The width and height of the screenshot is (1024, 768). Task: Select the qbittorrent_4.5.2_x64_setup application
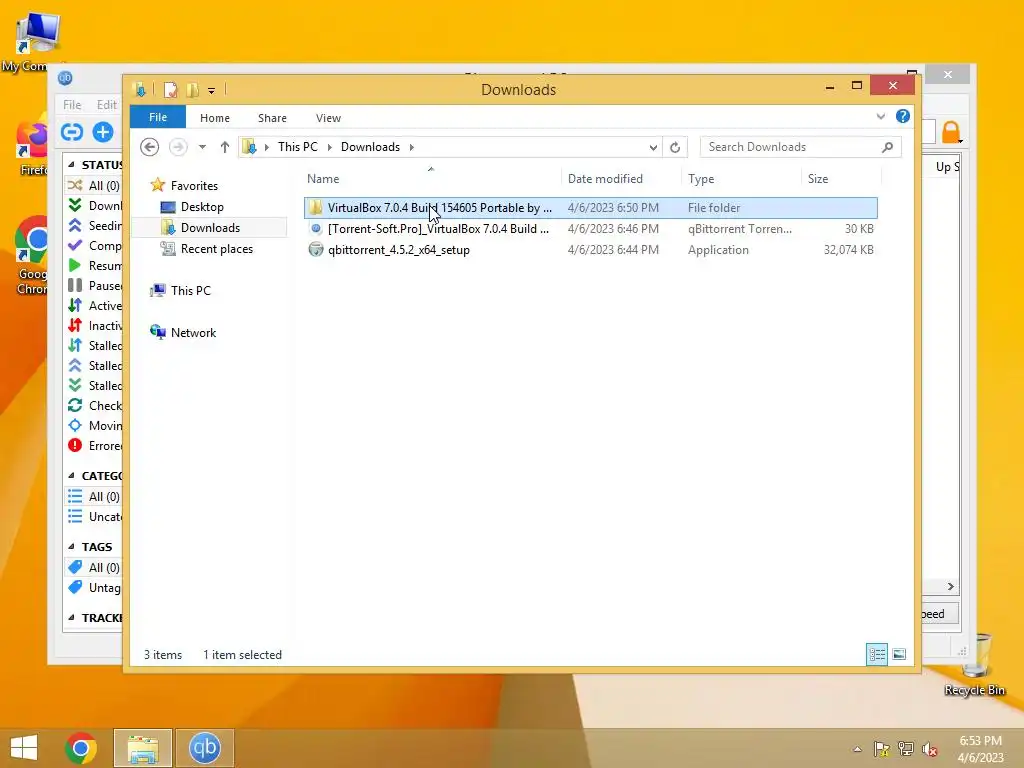coord(590,249)
